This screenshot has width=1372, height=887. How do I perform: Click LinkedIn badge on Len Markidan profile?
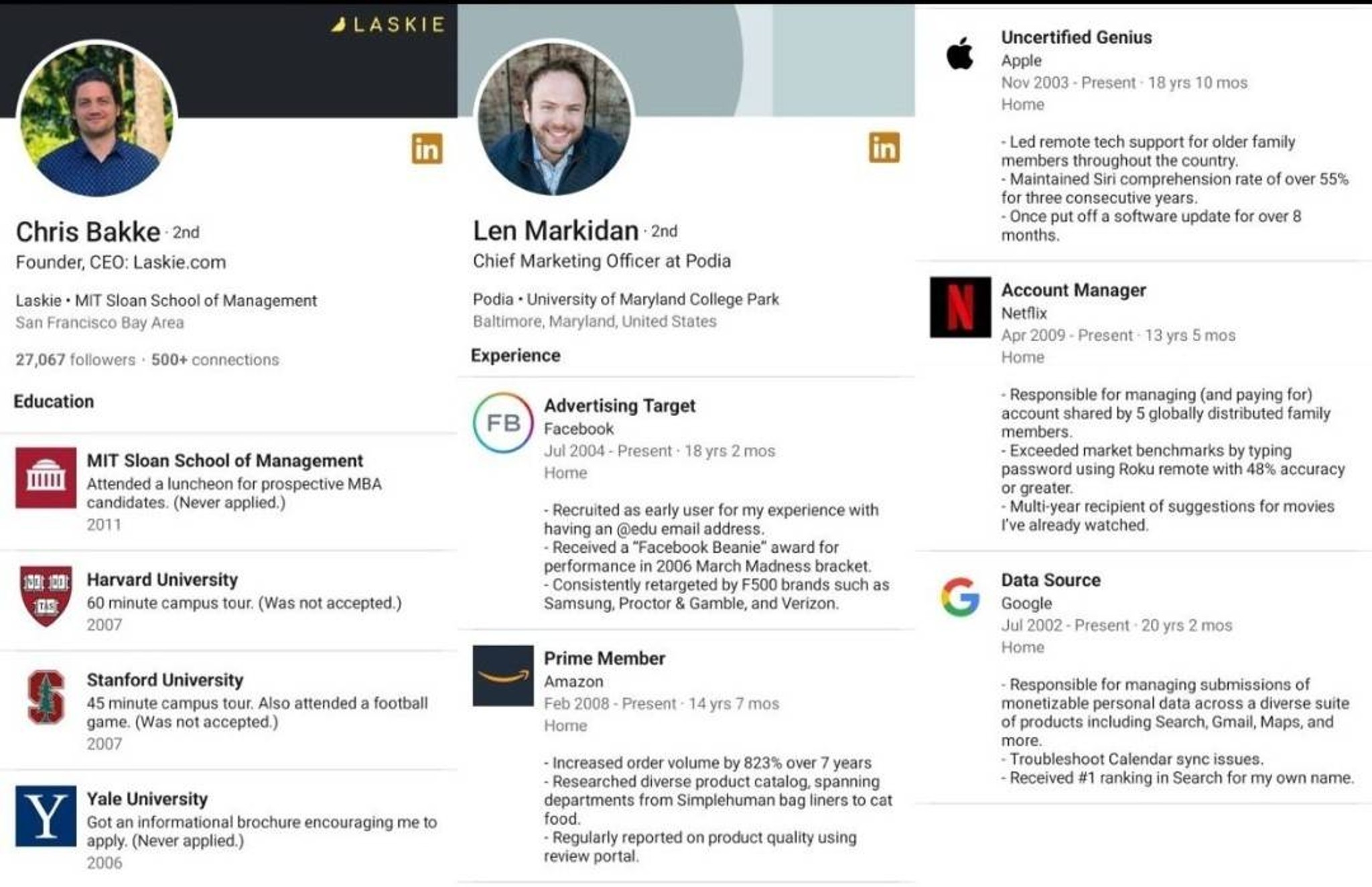click(x=884, y=147)
